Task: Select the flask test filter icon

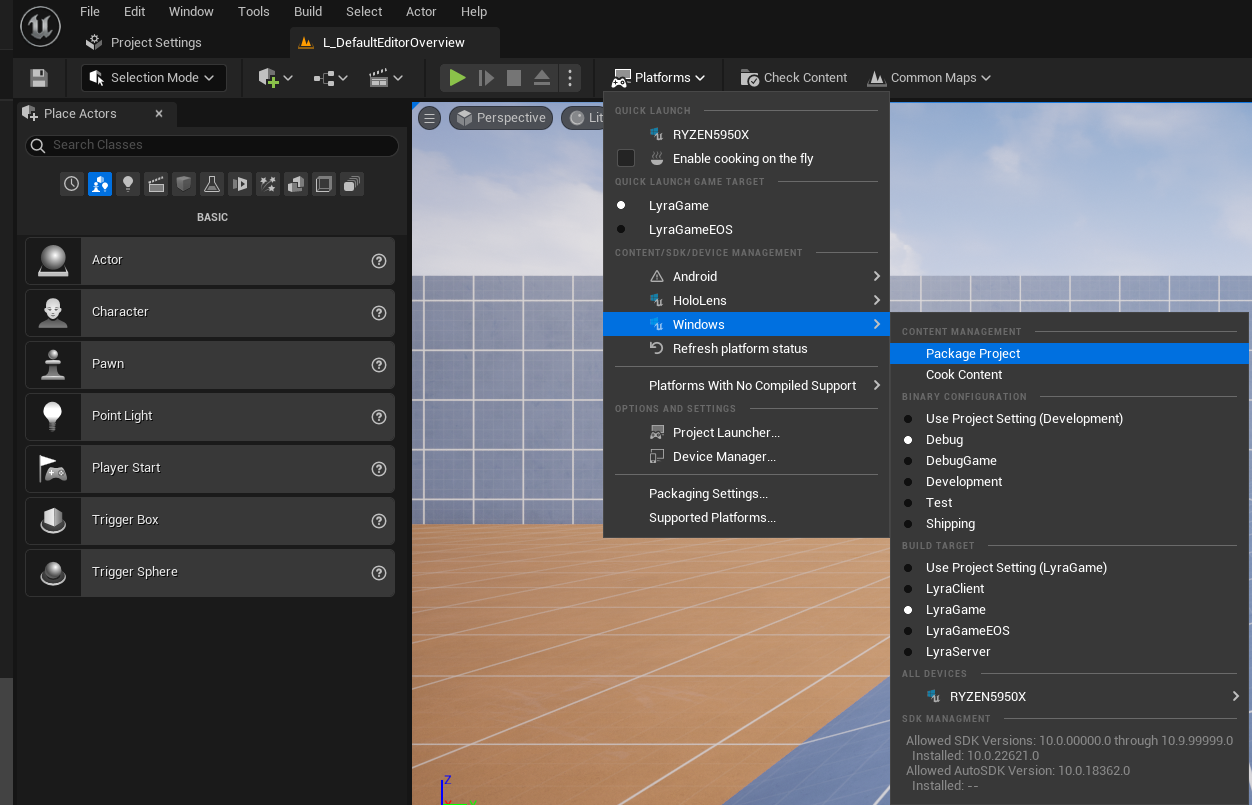Action: pyautogui.click(x=211, y=184)
